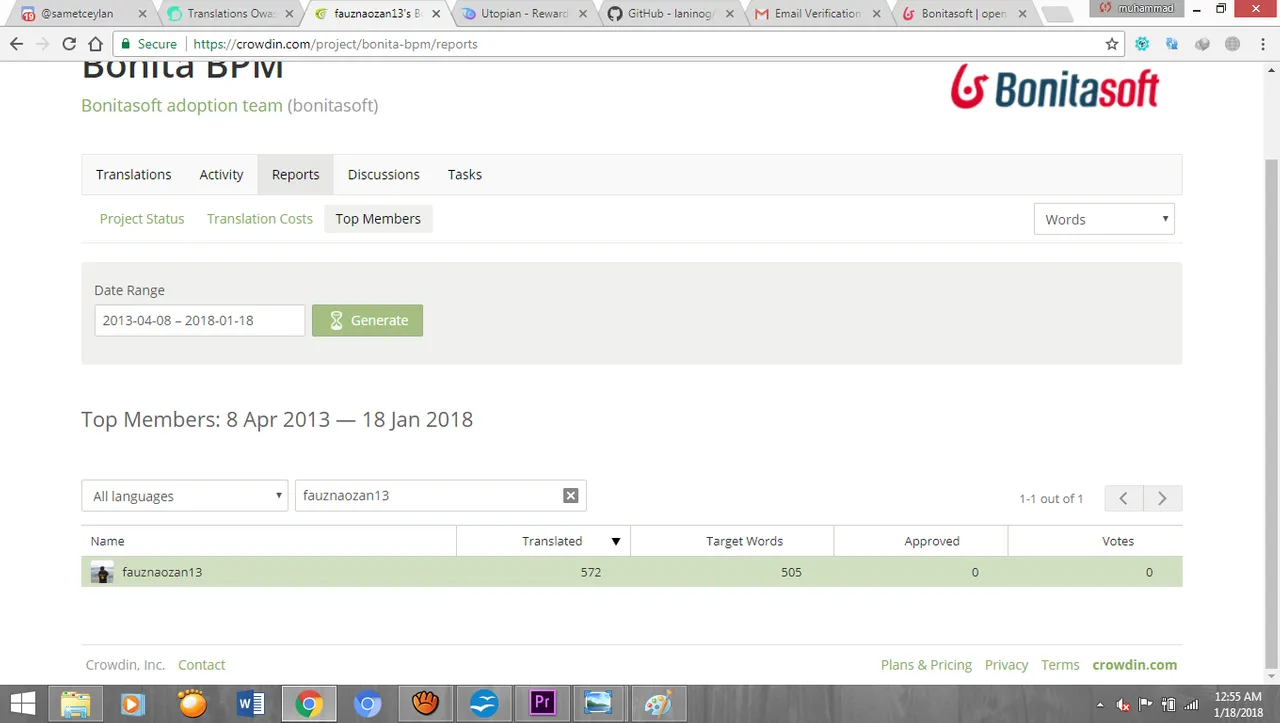Open the Chromium taskbar icon
Image resolution: width=1280 pixels, height=723 pixels.
pyautogui.click(x=367, y=704)
